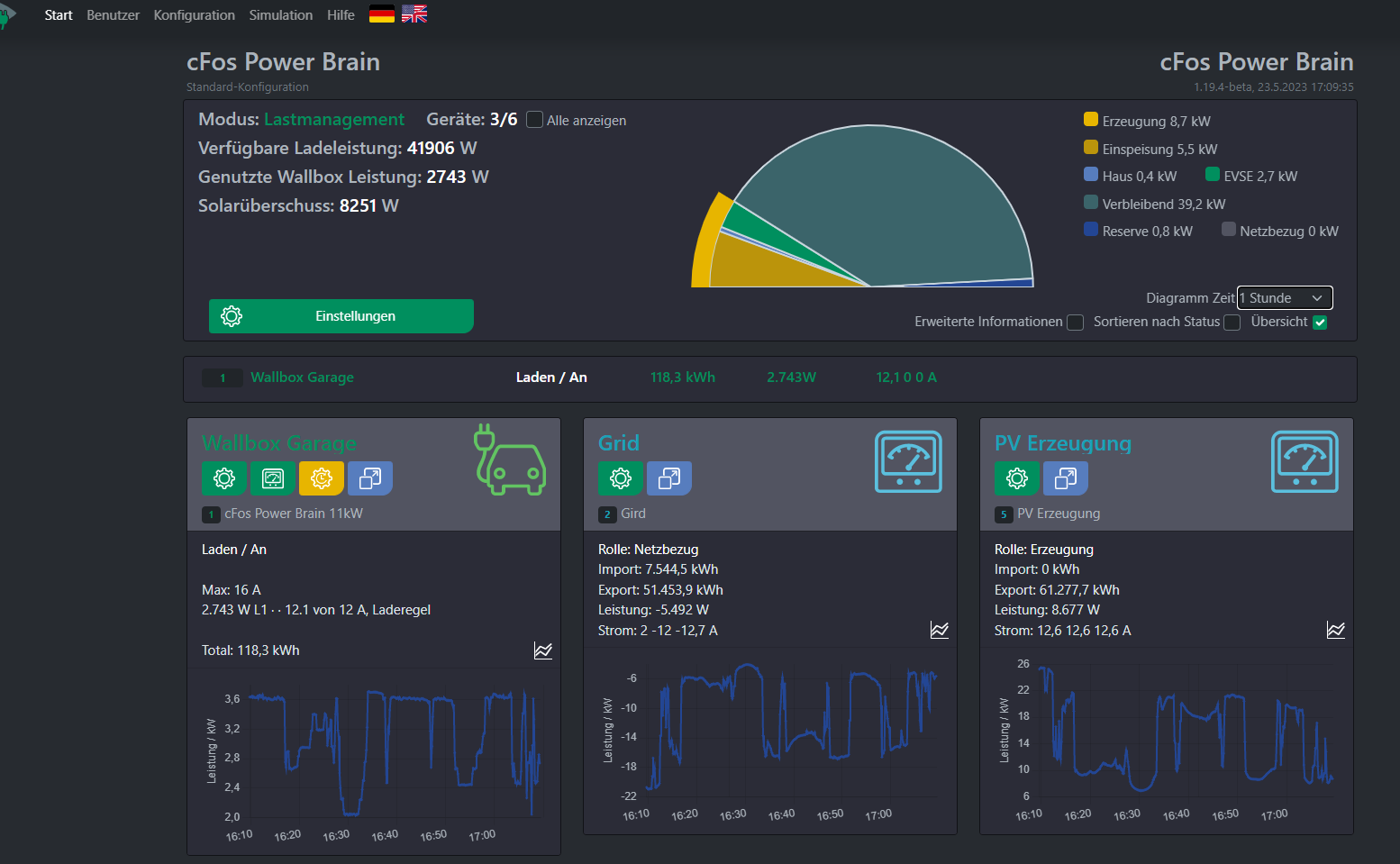The image size is (1400, 864).
Task: Open the Hilfe menu
Action: click(x=341, y=15)
